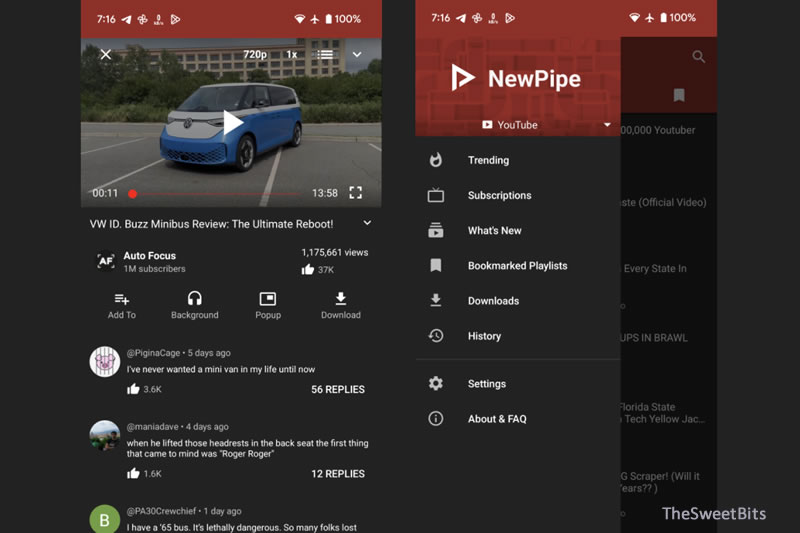Add video to playlist with Add To
This screenshot has height=533, width=800.
[x=121, y=306]
